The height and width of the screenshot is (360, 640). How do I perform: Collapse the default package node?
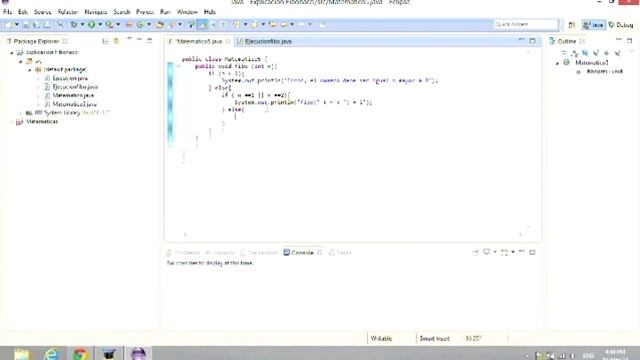click(30, 70)
